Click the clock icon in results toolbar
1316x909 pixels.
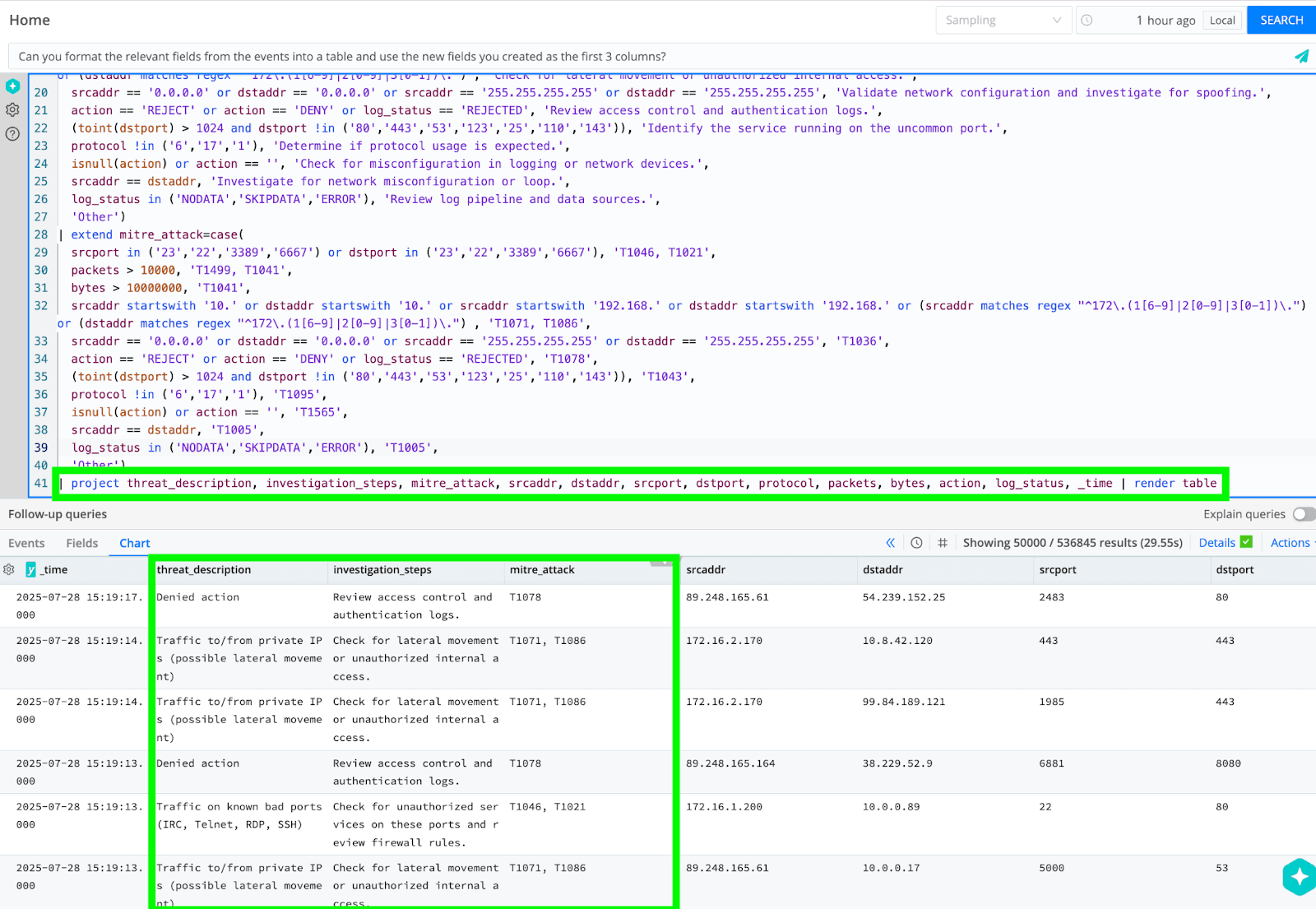[x=916, y=543]
